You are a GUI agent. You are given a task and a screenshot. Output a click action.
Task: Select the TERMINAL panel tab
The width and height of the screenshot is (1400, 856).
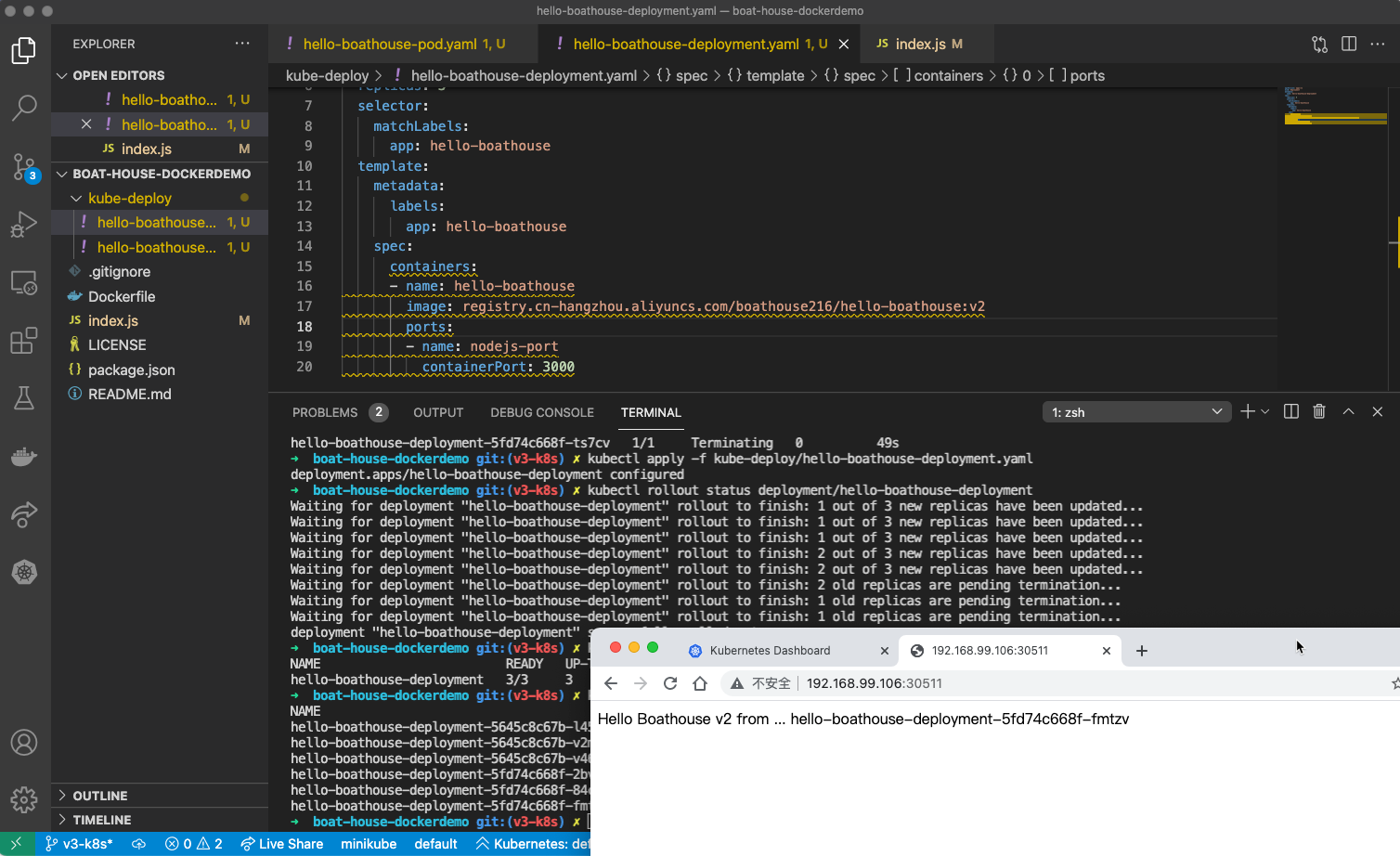[x=651, y=412]
